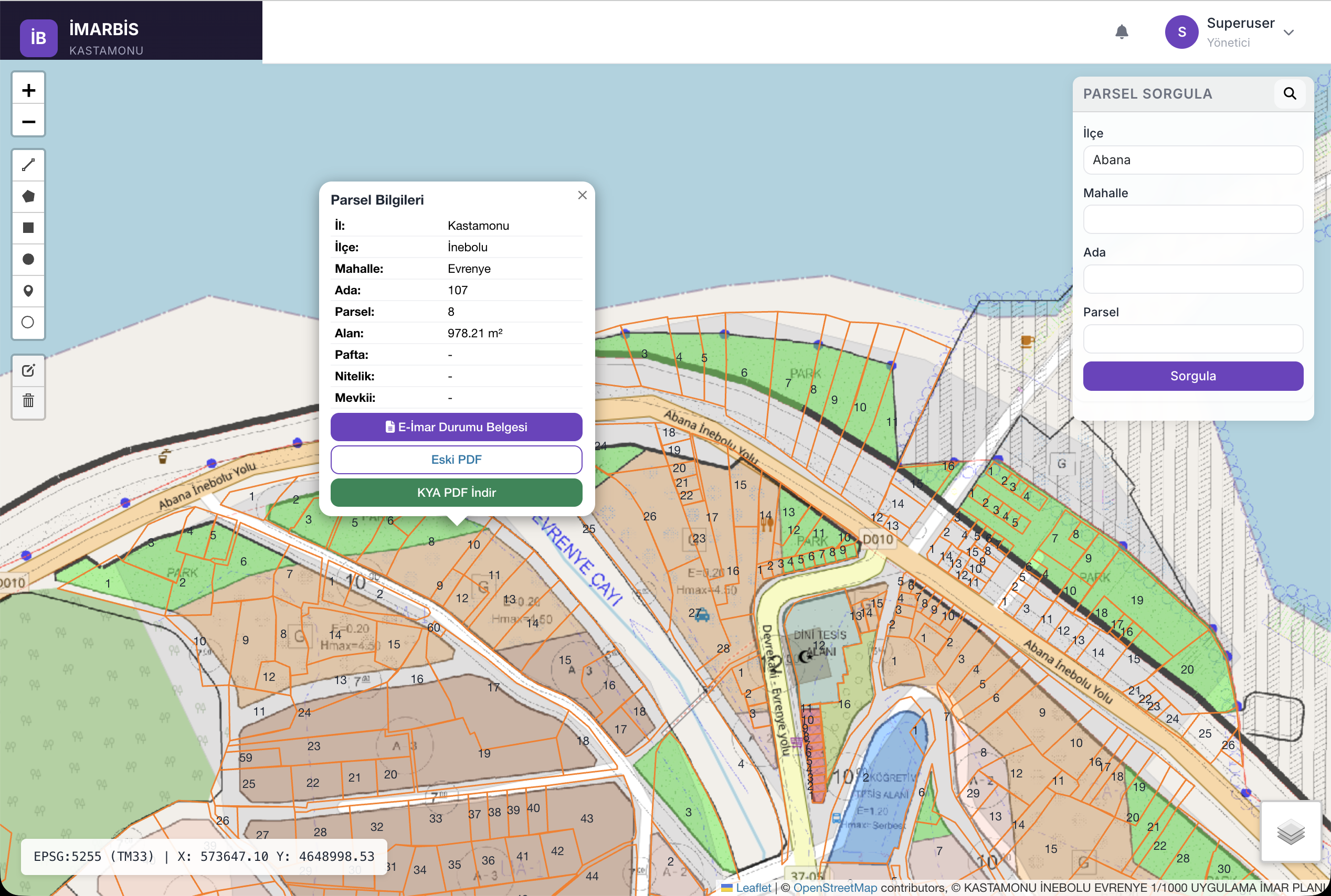
Task: Click the DİNİ TESİS ALANI map label
Action: [x=820, y=643]
